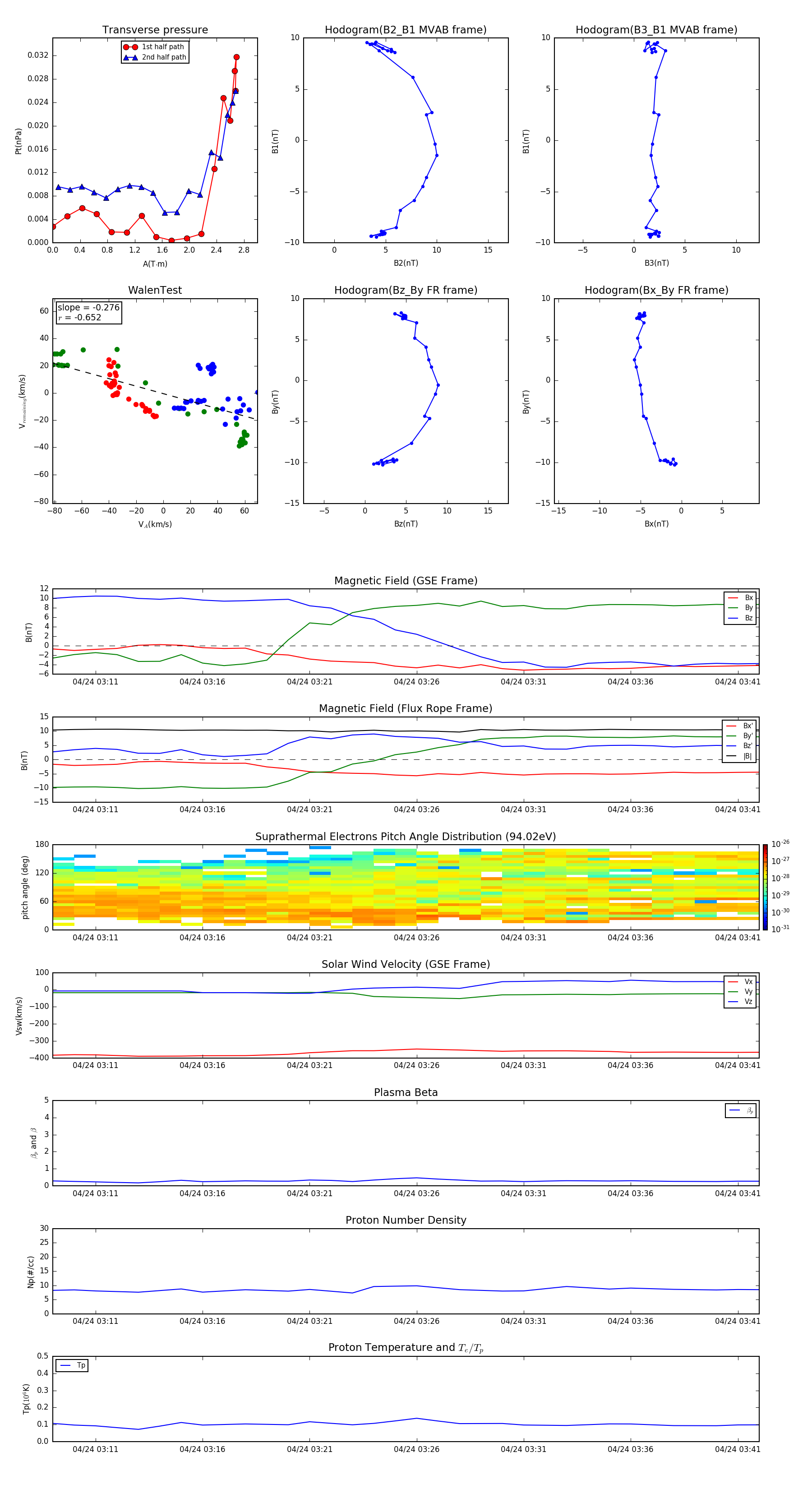812x1489 pixels.
Task: Click the 'Pt(nPa)' y-axis label
Action: coord(18,140)
